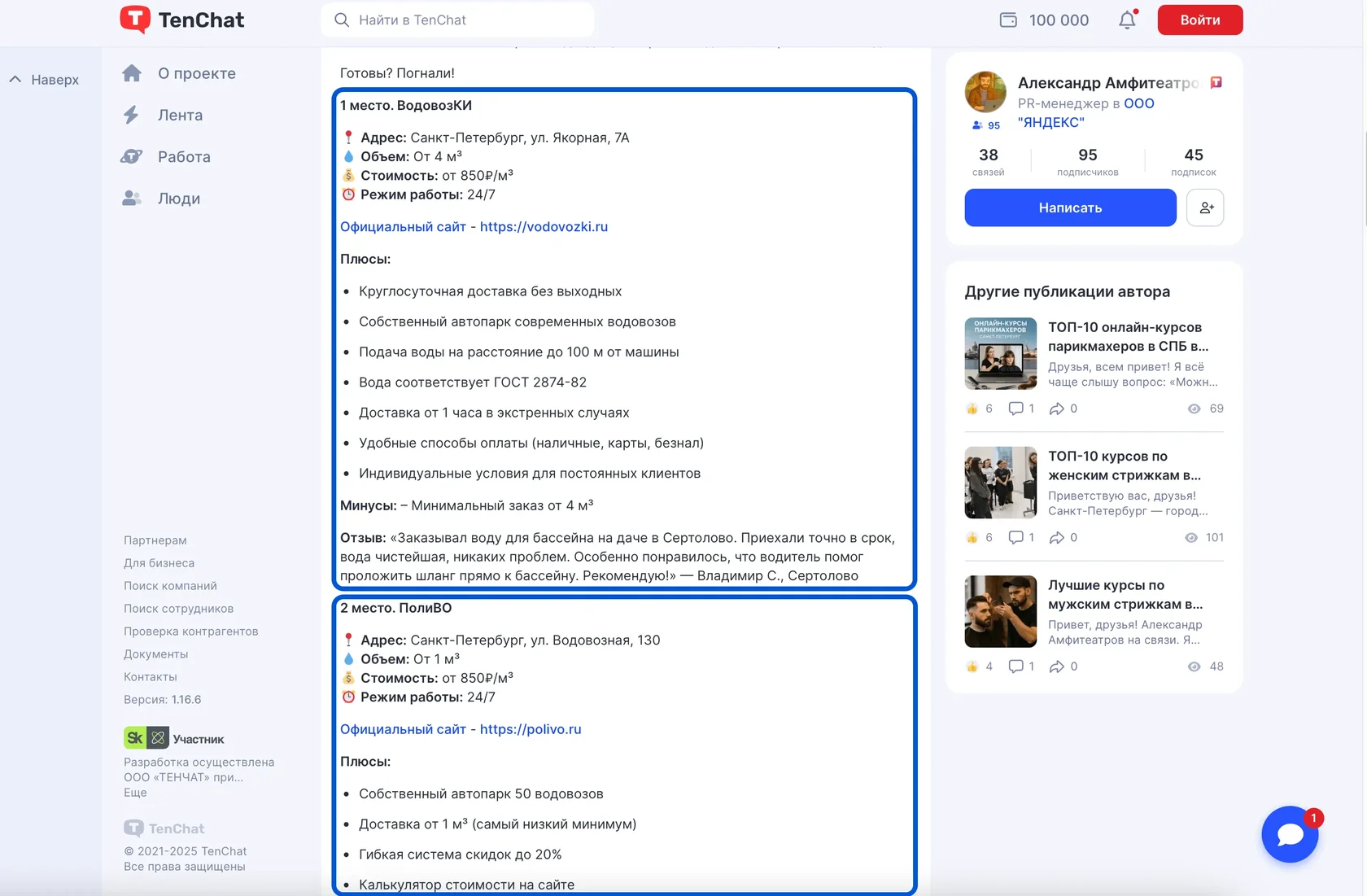Toggle like on the ТОП-10 онлайн-курсов post
This screenshot has width=1367, height=896.
[972, 409]
